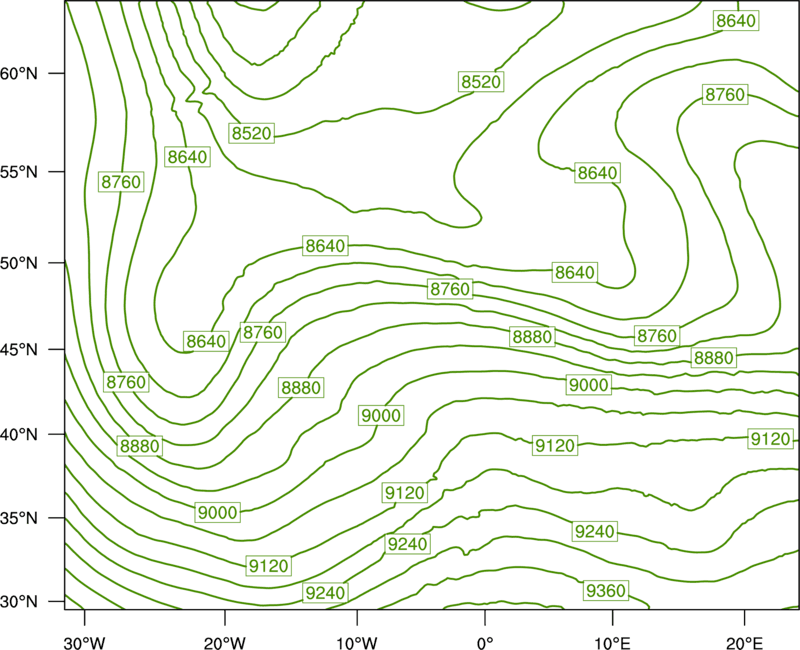Click the 10°W longitude axis label
This screenshot has width=800, height=650.
[x=357, y=643]
